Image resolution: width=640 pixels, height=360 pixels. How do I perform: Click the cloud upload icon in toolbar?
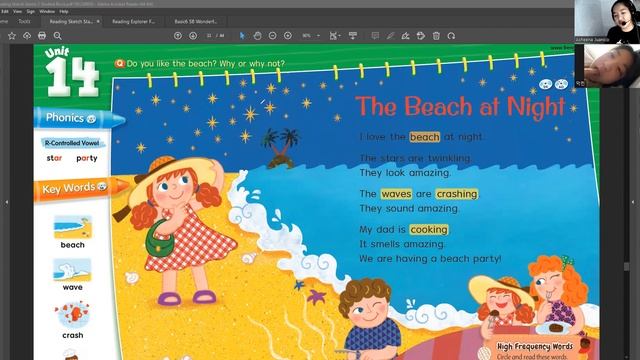(27, 36)
